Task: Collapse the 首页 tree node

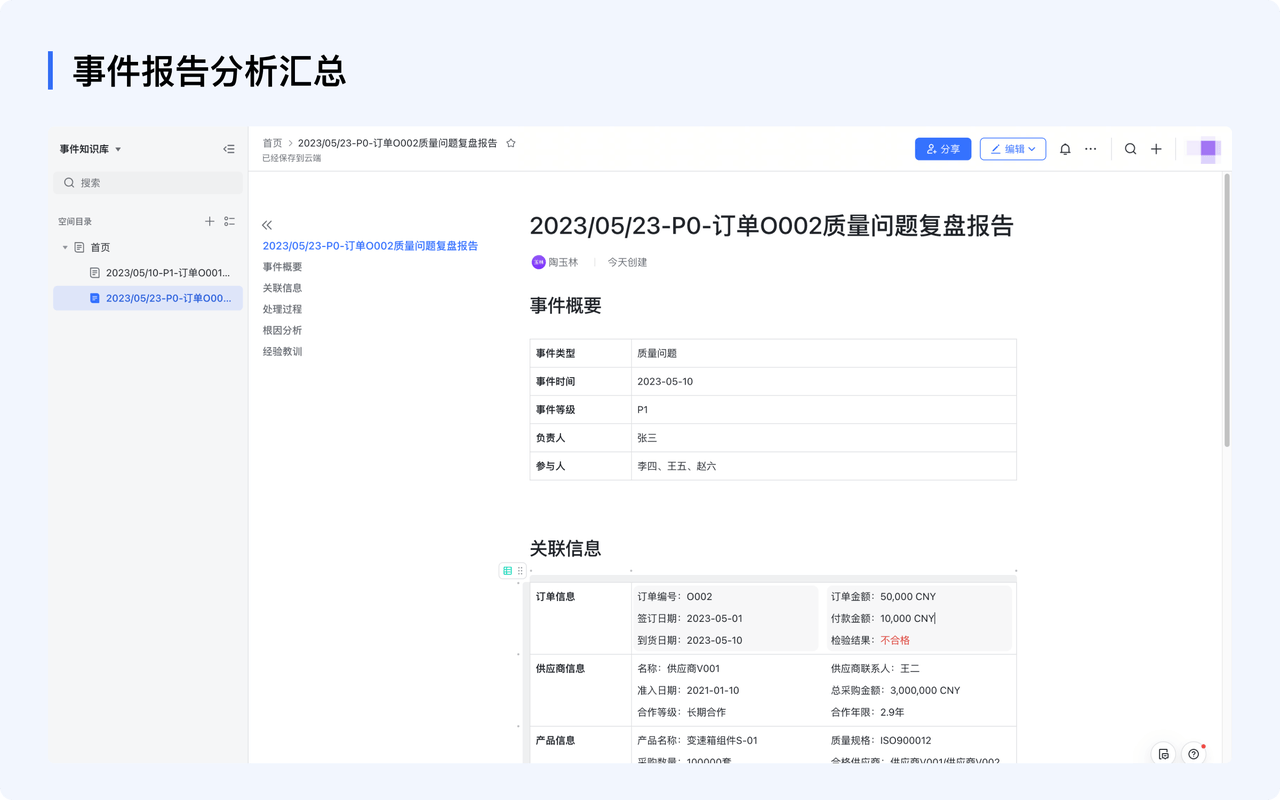Action: (x=65, y=247)
